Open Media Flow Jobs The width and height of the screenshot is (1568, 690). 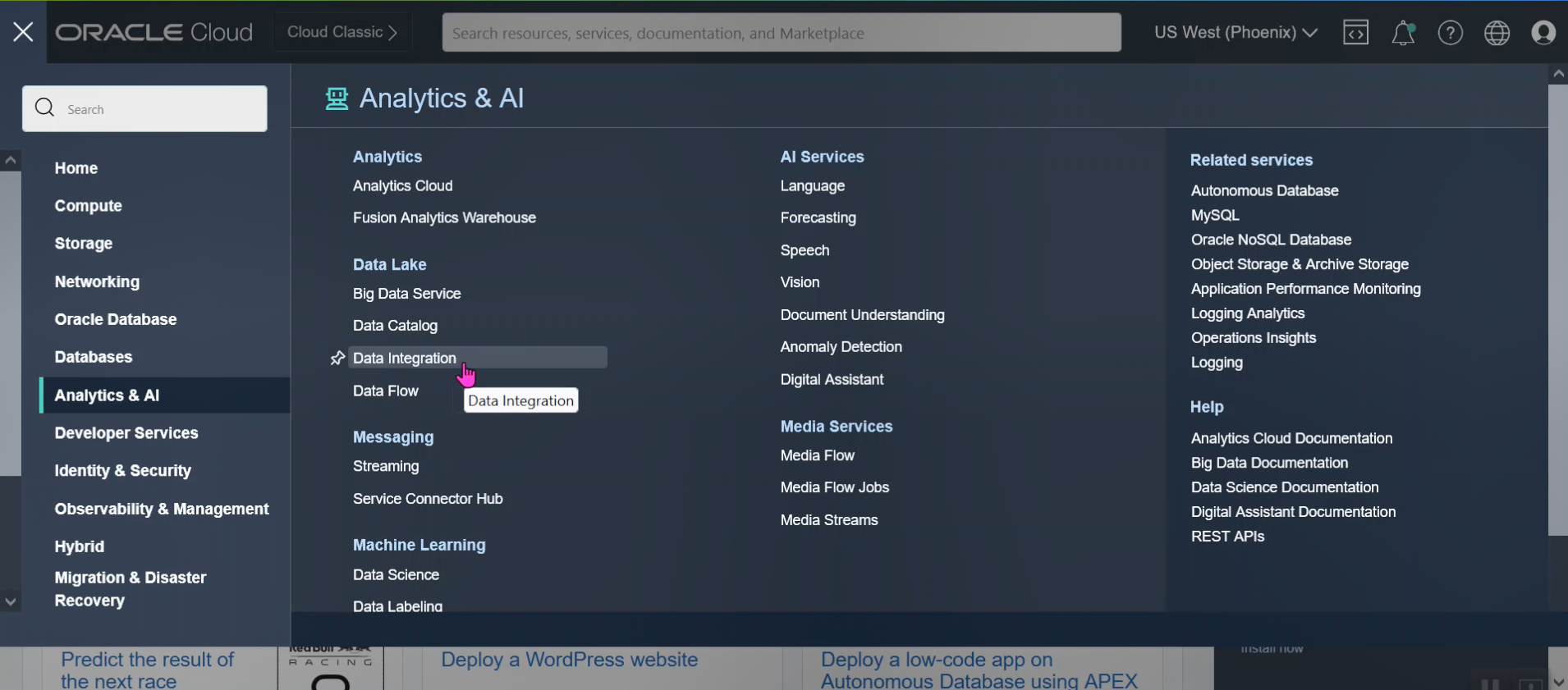coord(835,487)
